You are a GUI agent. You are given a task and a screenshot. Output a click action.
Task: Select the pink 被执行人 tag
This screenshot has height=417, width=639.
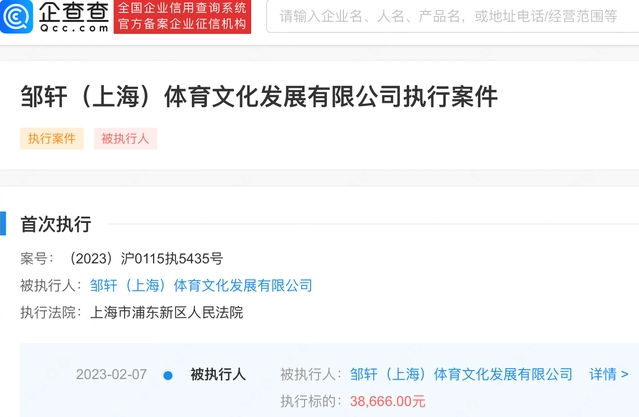[x=126, y=139]
